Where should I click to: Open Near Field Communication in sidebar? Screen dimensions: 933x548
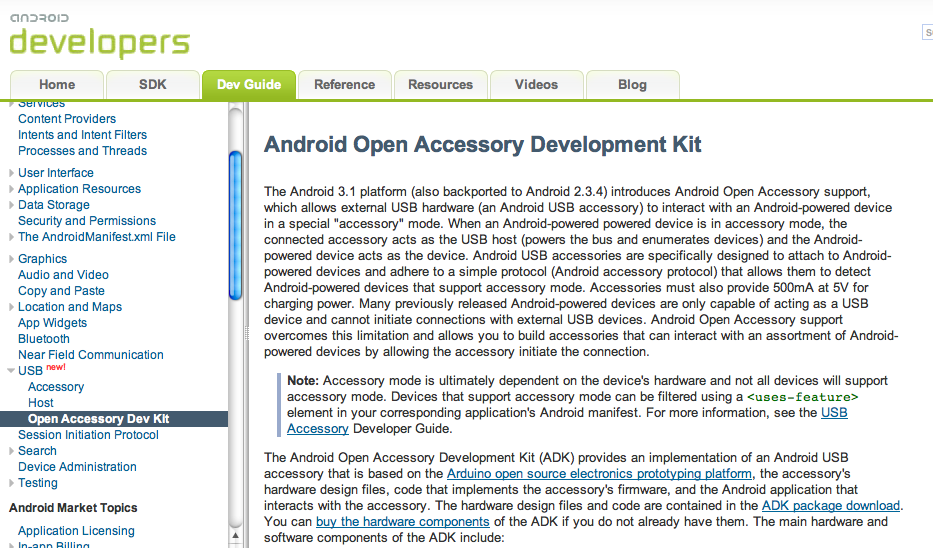pyautogui.click(x=90, y=355)
